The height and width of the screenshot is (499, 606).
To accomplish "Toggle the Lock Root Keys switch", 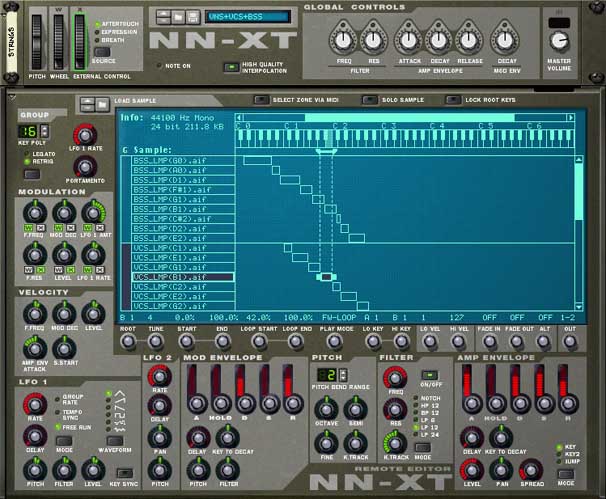I will coord(453,100).
